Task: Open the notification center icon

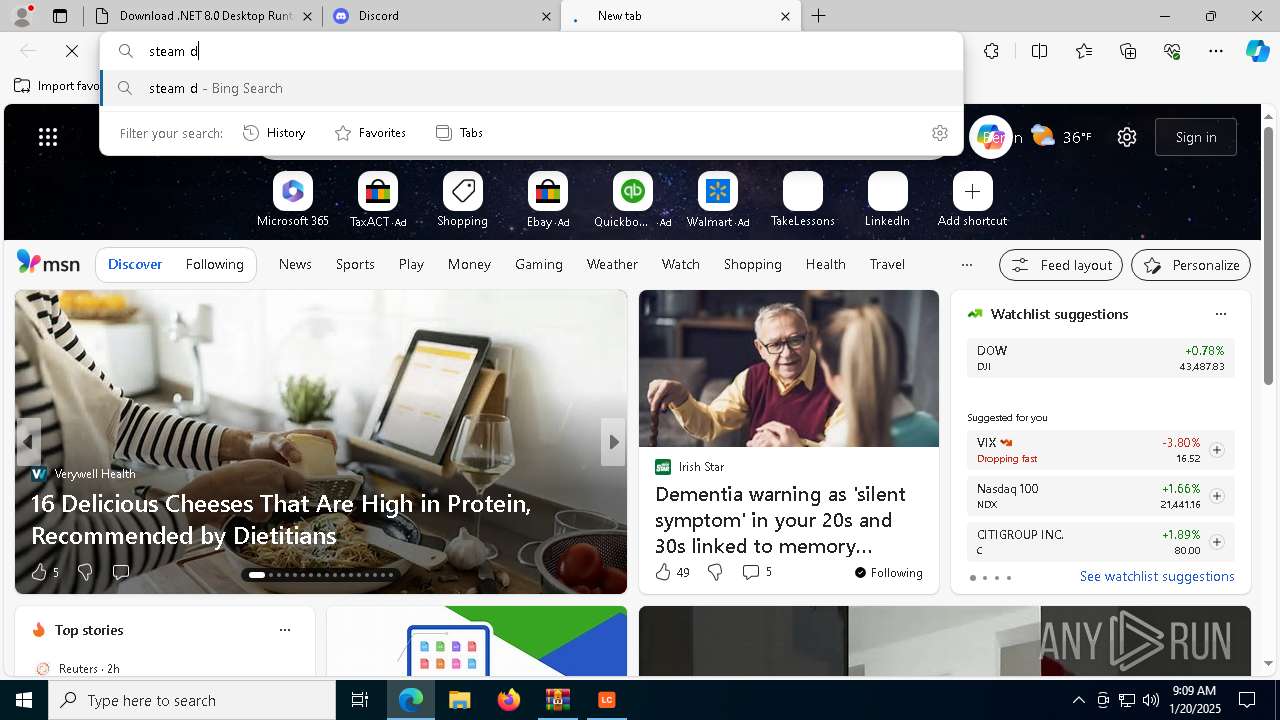Action: [1247, 700]
